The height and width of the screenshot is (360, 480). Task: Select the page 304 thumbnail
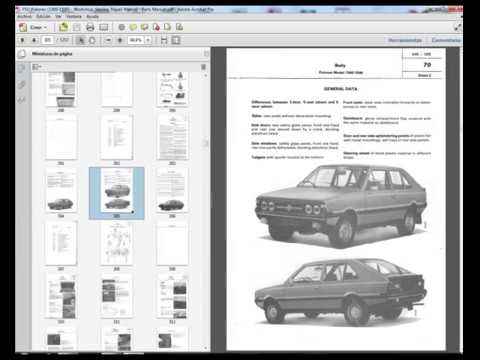click(x=61, y=190)
